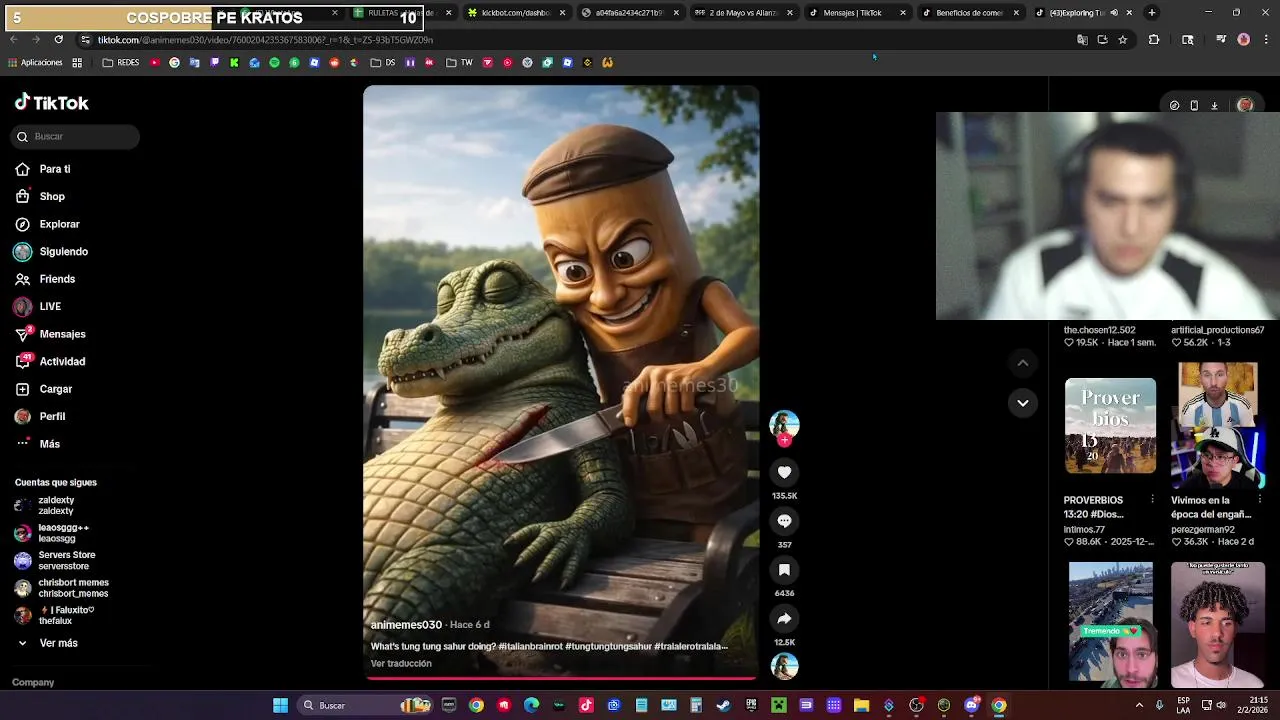Open followed account leaosggg
The width and height of the screenshot is (1280, 720).
52,533
